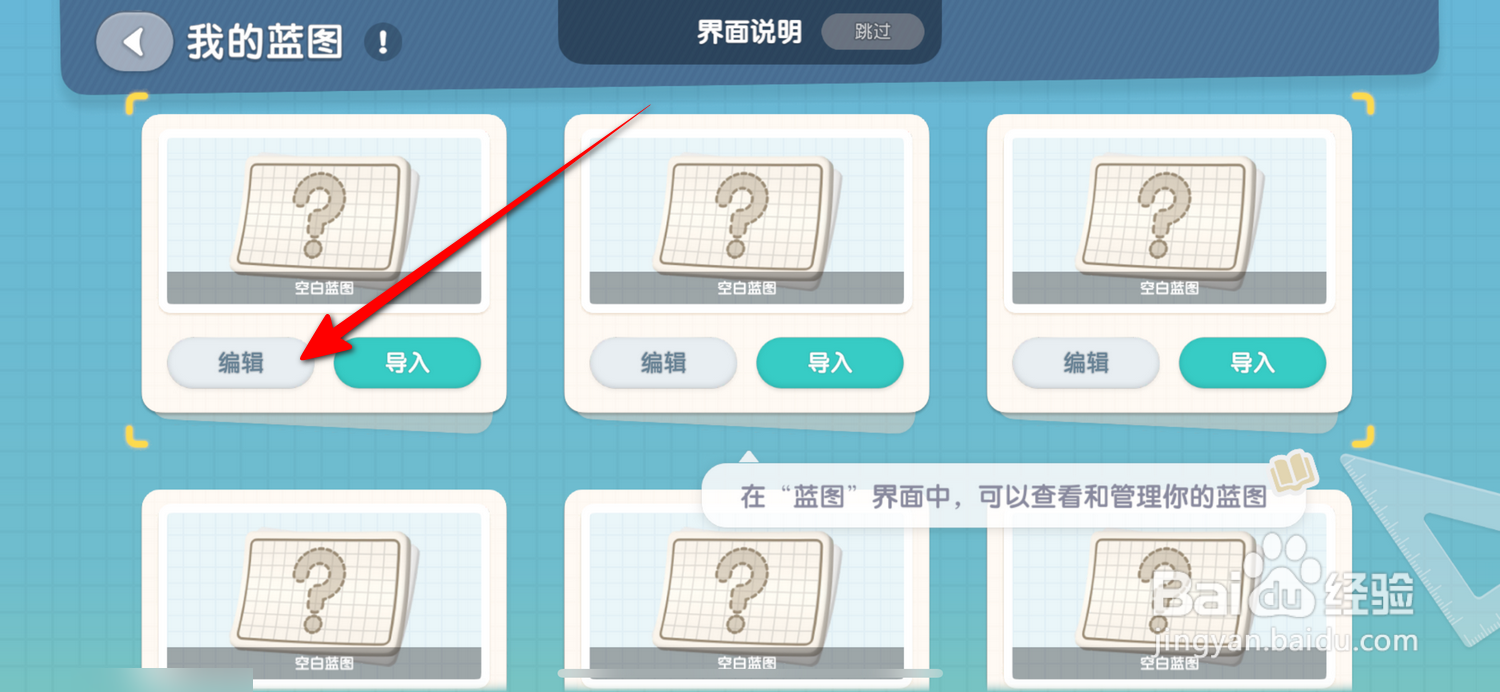
Task: Click 导入 on the top-middle blueprint card
Action: point(830,363)
